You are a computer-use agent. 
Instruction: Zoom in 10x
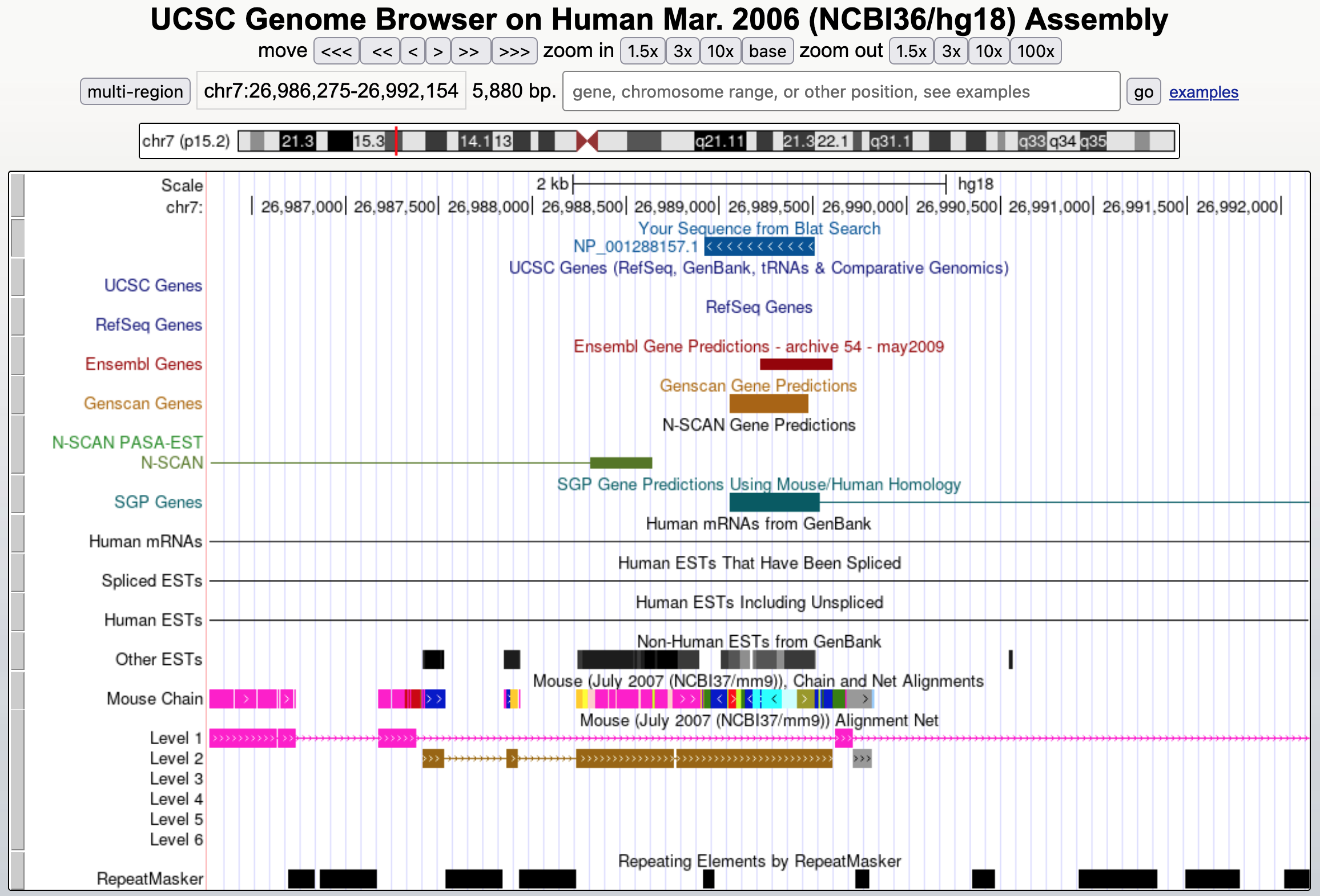(720, 51)
